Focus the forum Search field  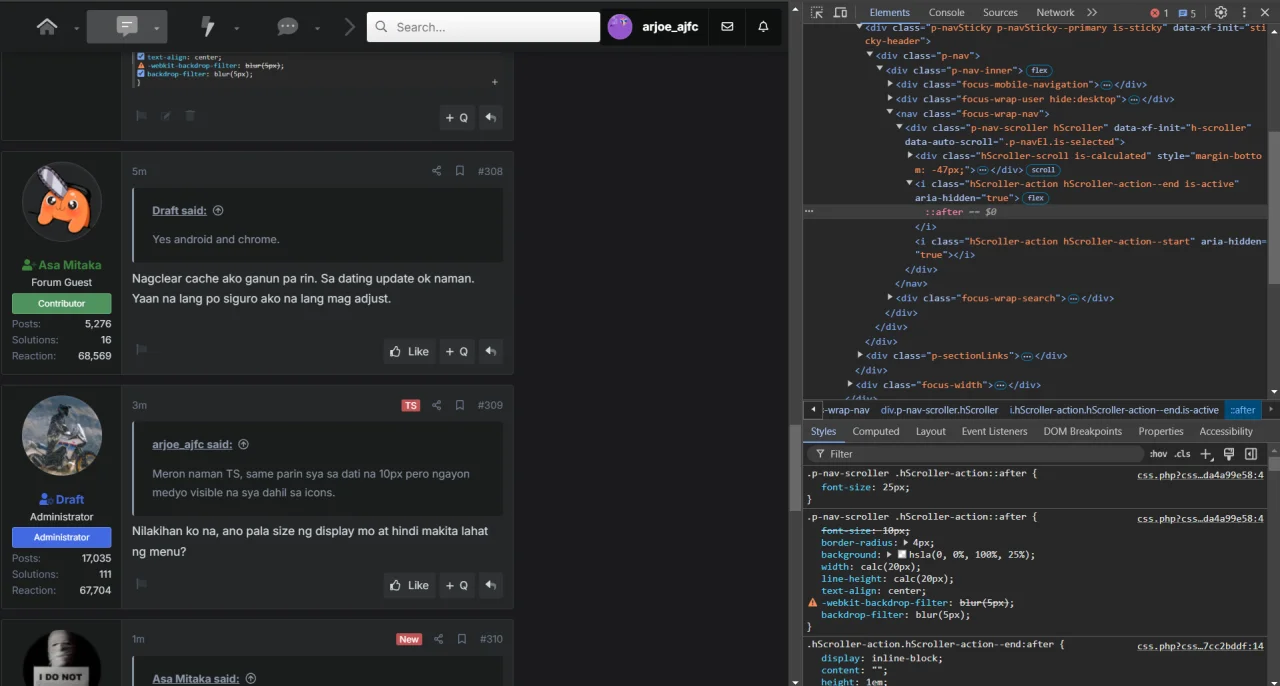[x=483, y=27]
